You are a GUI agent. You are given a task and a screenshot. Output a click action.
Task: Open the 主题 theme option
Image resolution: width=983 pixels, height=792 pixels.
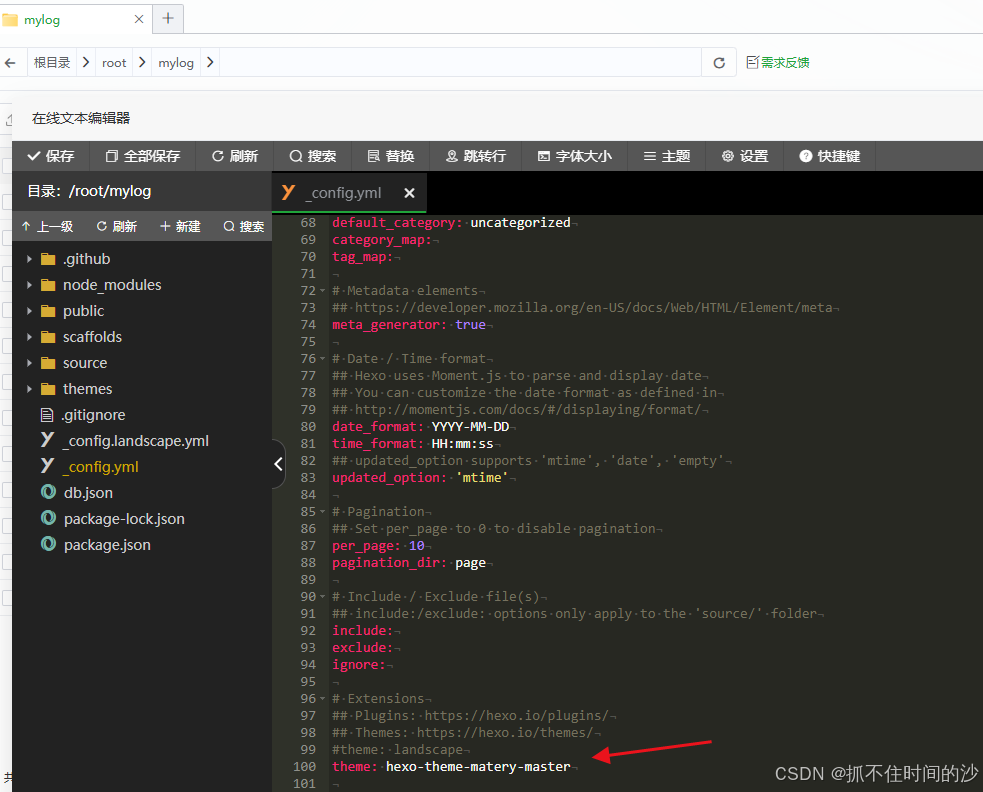(x=667, y=156)
